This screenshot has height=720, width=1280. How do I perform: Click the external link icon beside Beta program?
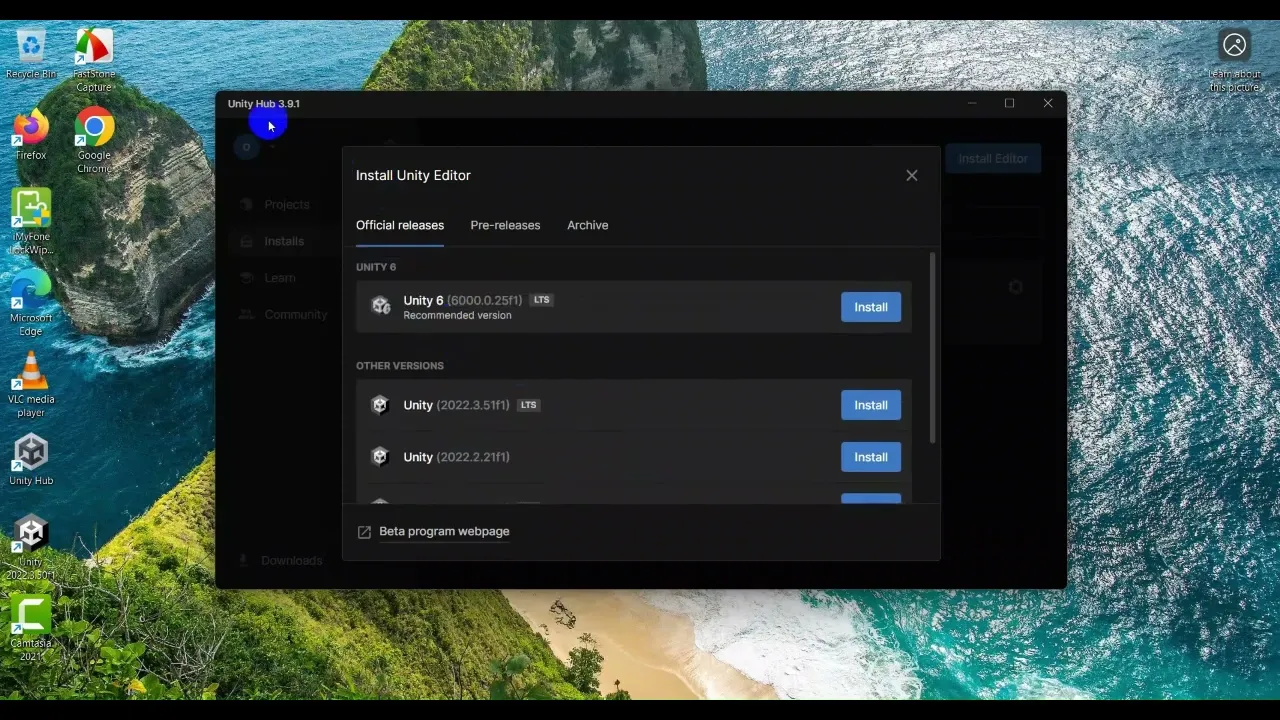pos(364,532)
